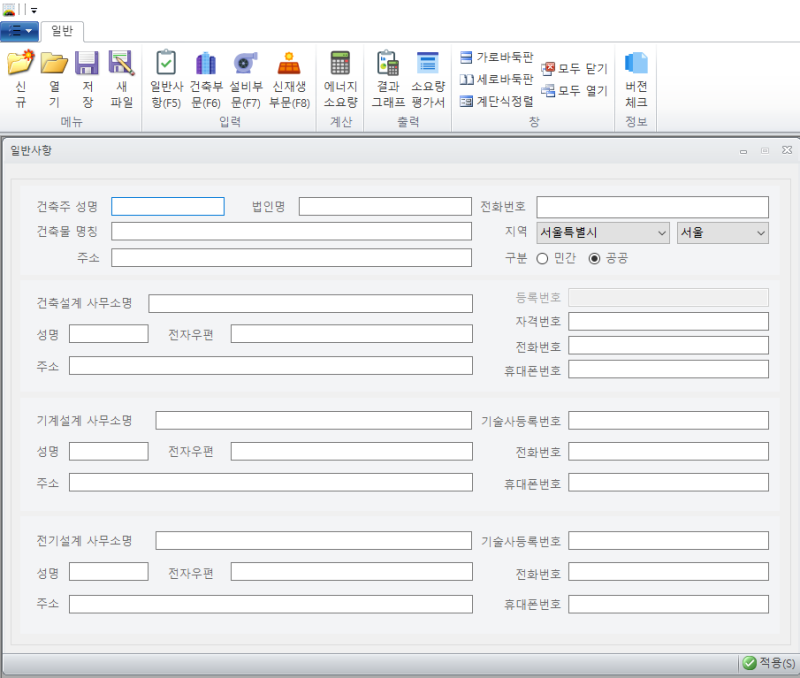Image resolution: width=800 pixels, height=678 pixels.
Task: Run the 에너지 소요량 calculation icon
Action: tap(341, 75)
